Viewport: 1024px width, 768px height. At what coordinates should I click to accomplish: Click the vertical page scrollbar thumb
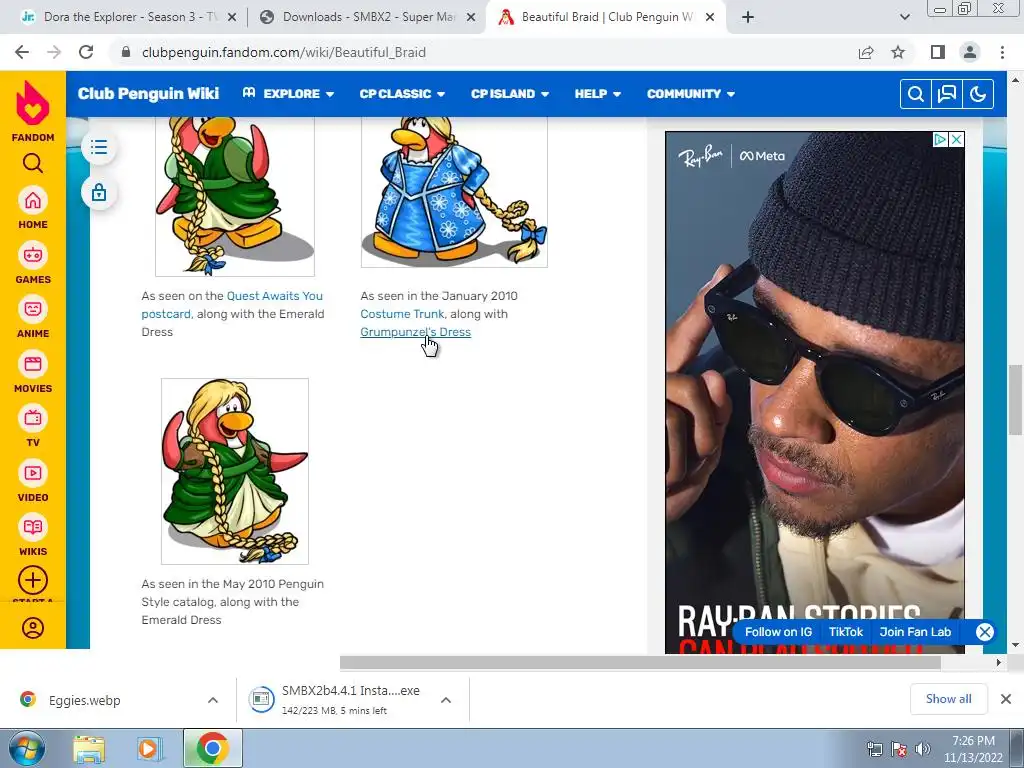pyautogui.click(x=1015, y=400)
